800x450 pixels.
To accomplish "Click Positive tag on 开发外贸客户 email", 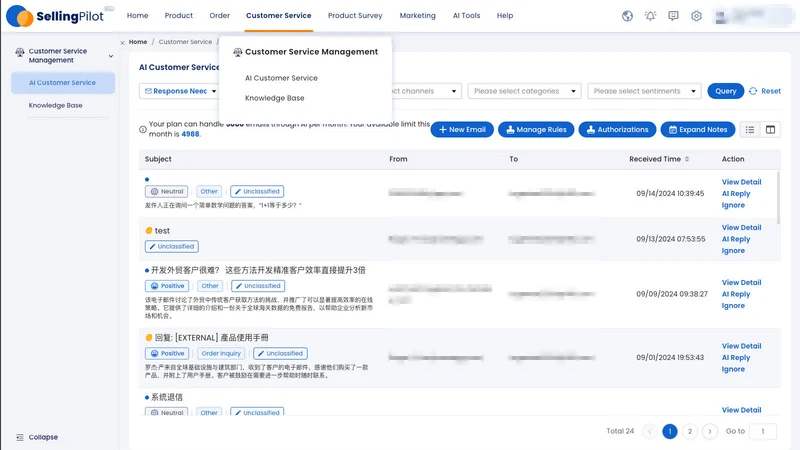I will point(167,286).
